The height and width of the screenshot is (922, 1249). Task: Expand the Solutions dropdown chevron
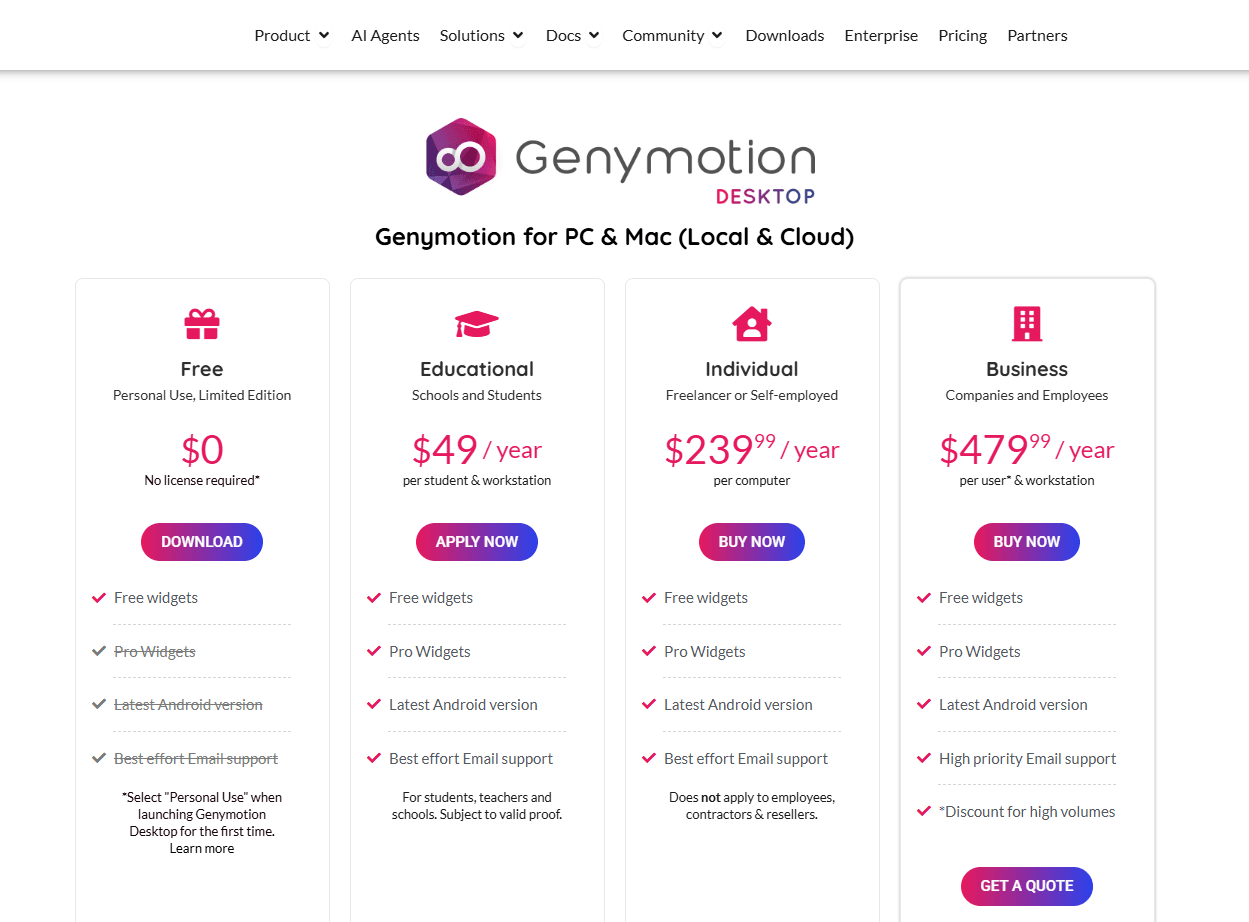(x=518, y=35)
